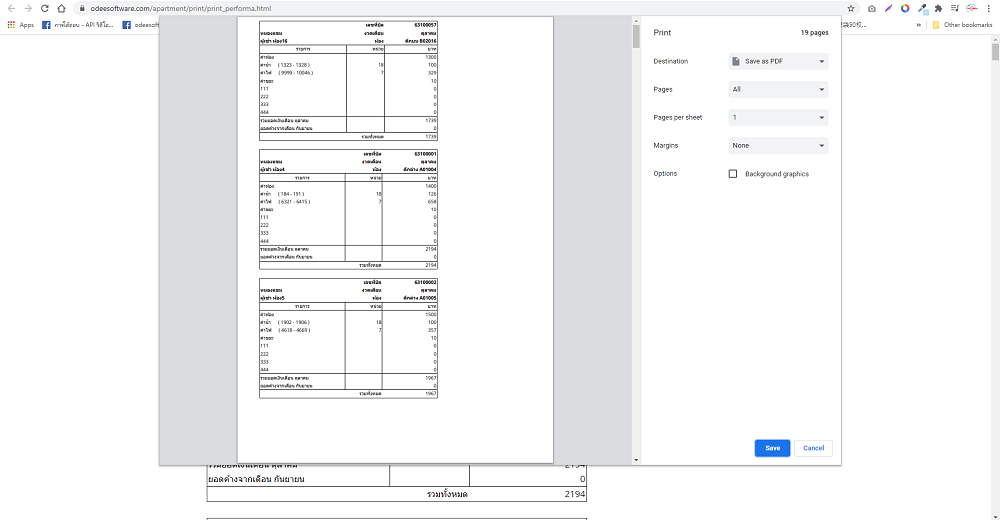Click the browser back arrow

pos(11,8)
